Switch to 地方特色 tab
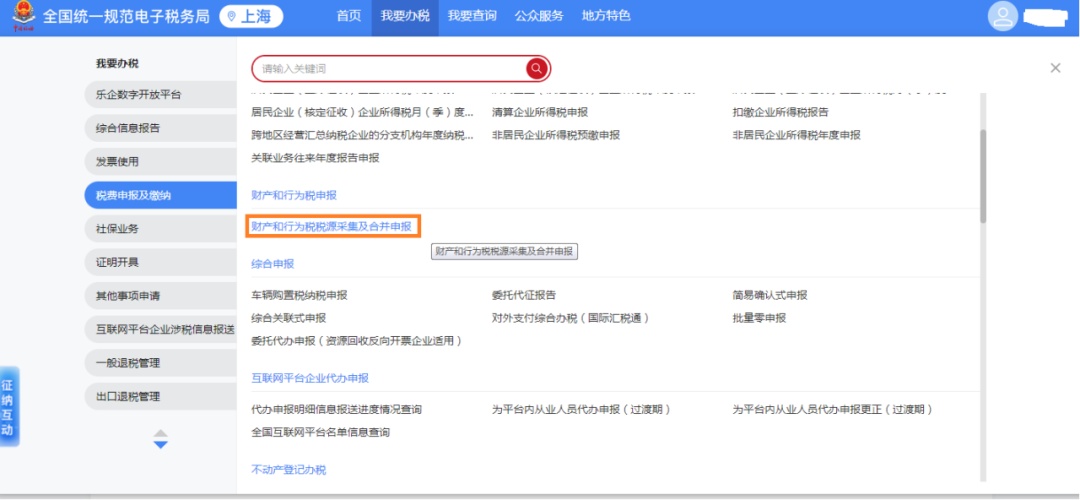Image resolution: width=1080 pixels, height=500 pixels. tap(606, 17)
